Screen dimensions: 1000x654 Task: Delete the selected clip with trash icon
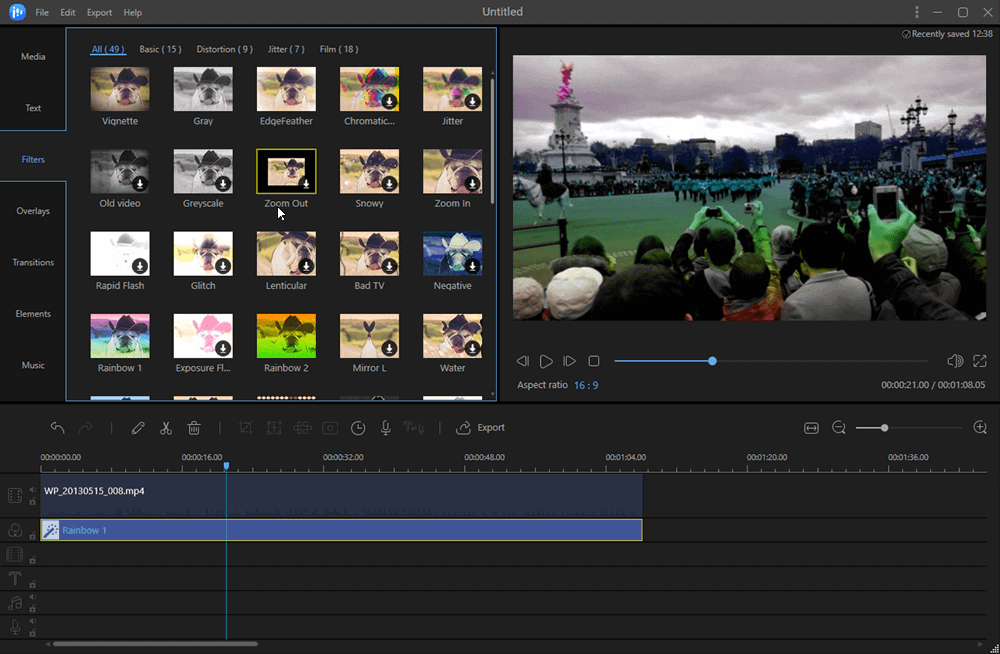click(193, 428)
